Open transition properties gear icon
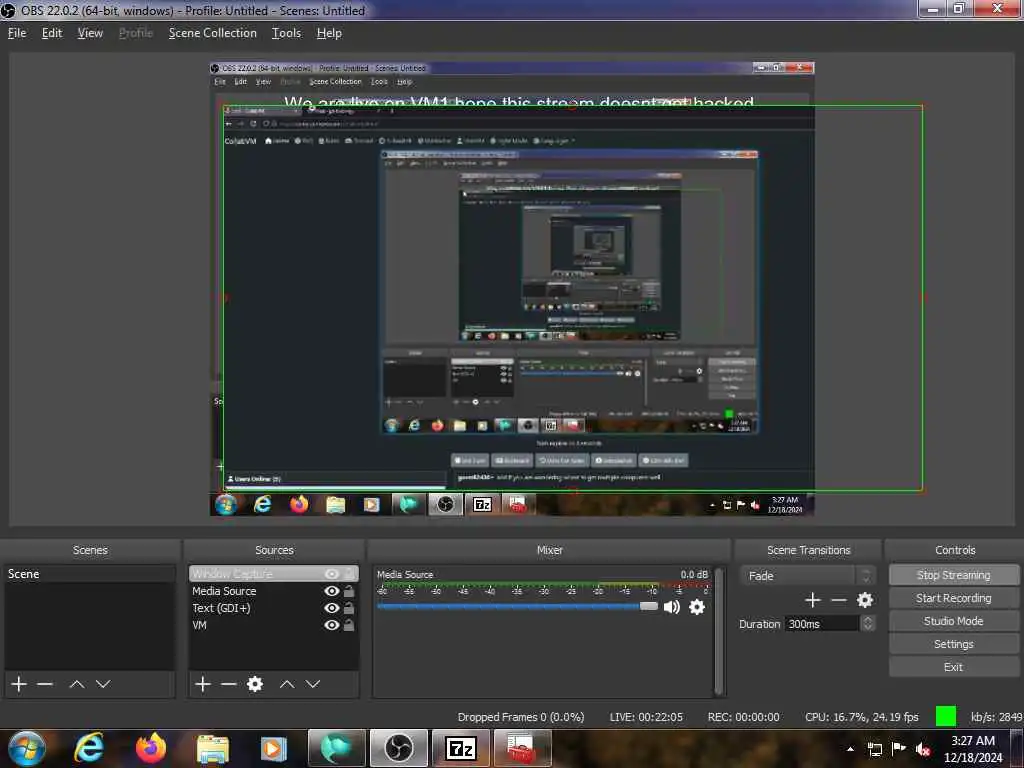Image resolution: width=1024 pixels, height=768 pixels. (865, 600)
